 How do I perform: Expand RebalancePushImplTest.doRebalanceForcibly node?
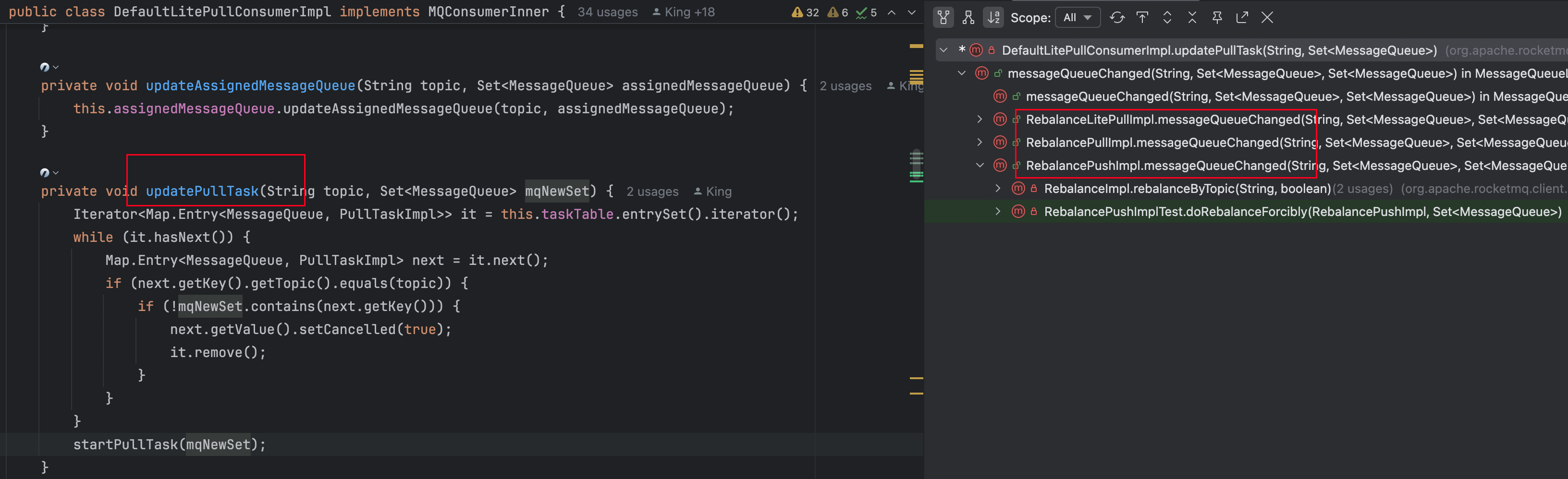998,212
